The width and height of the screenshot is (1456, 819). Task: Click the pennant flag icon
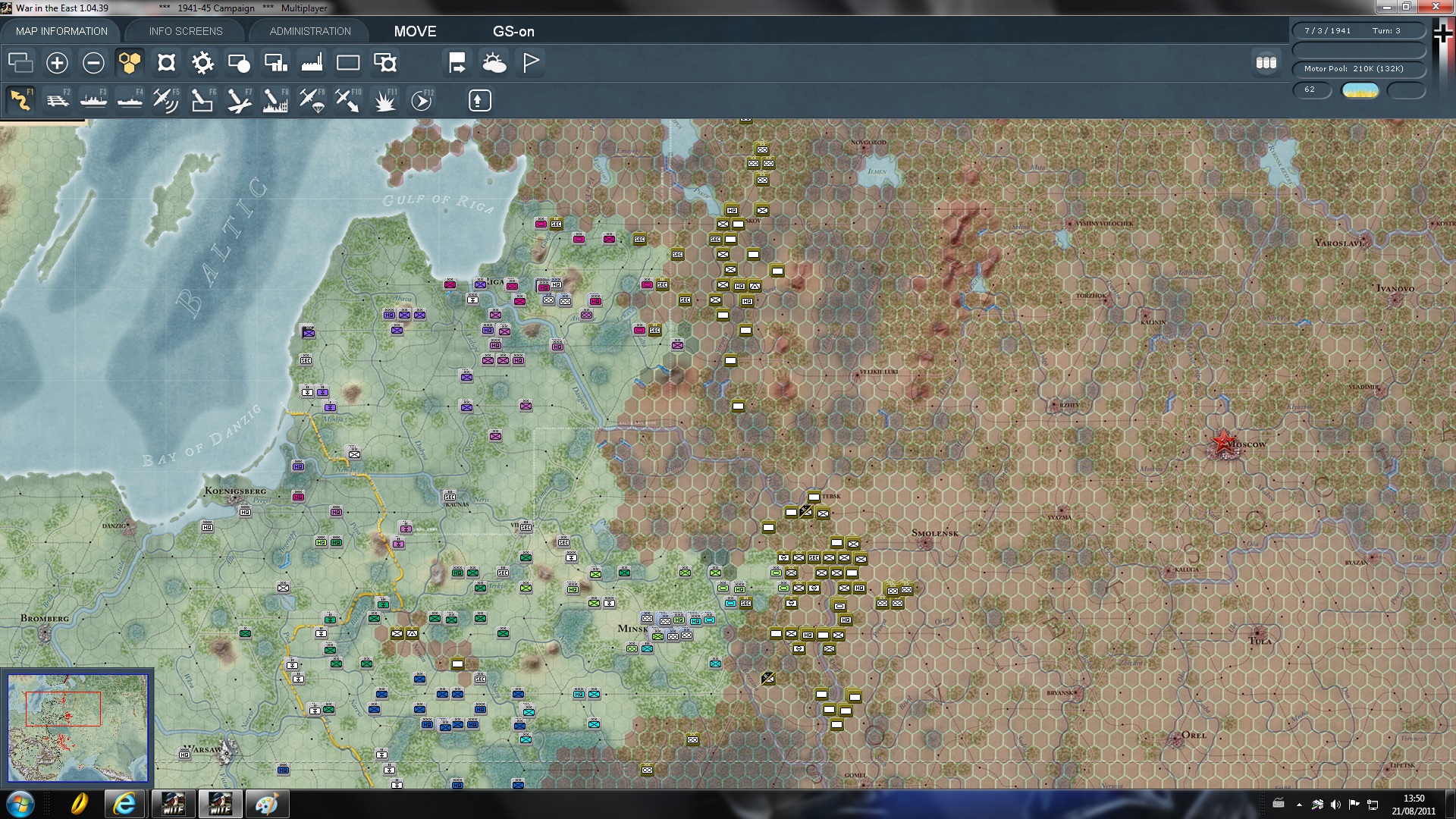tap(530, 63)
